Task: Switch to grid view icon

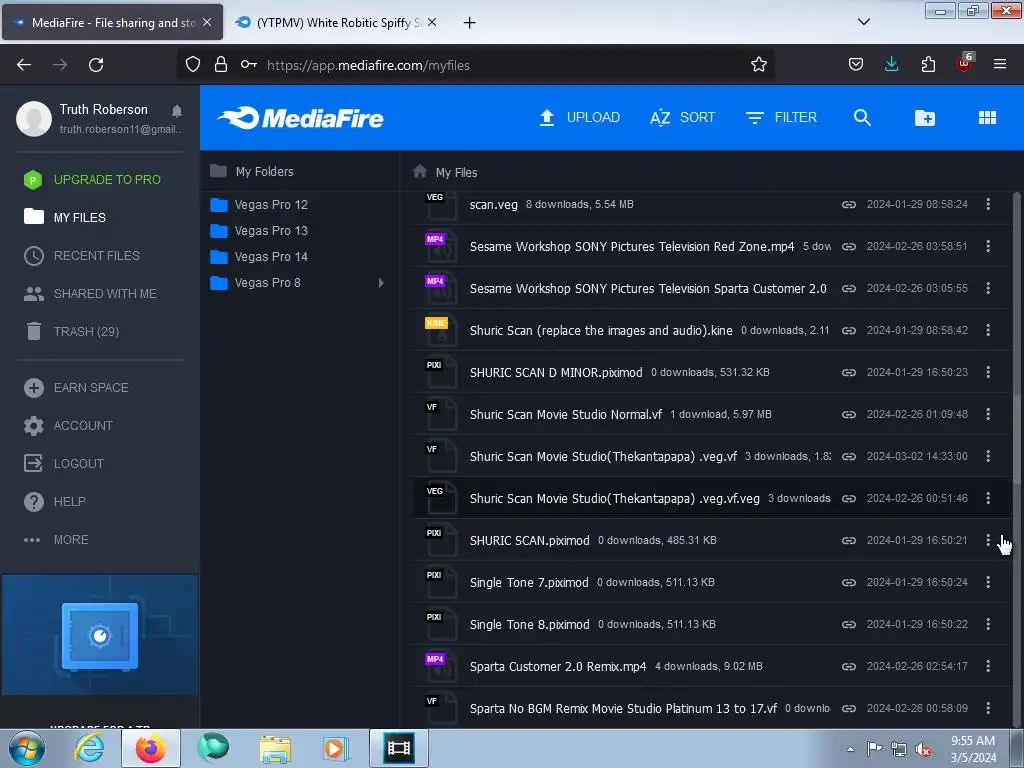Action: point(987,118)
